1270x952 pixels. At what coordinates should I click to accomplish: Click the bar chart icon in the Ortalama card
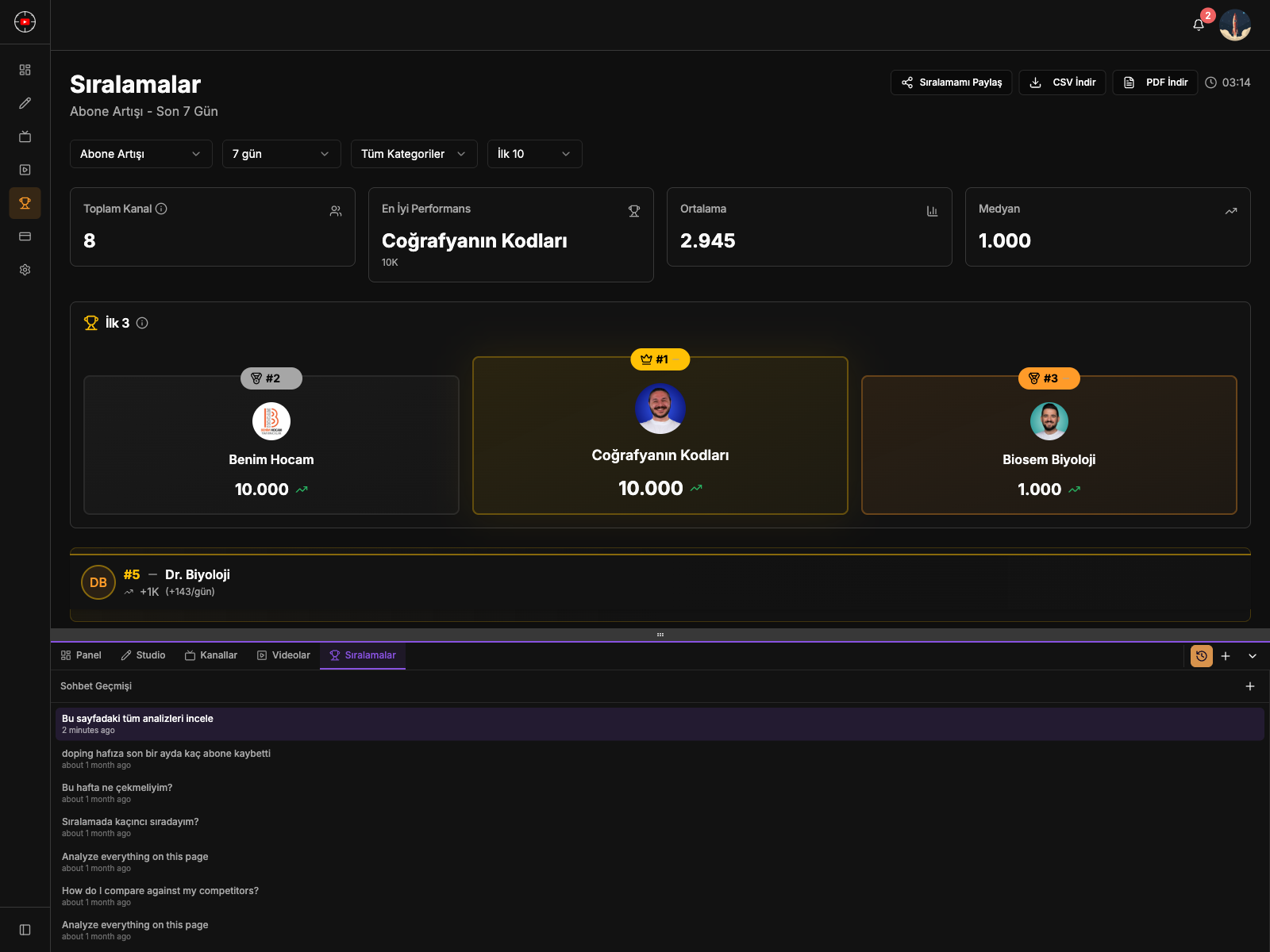933,211
